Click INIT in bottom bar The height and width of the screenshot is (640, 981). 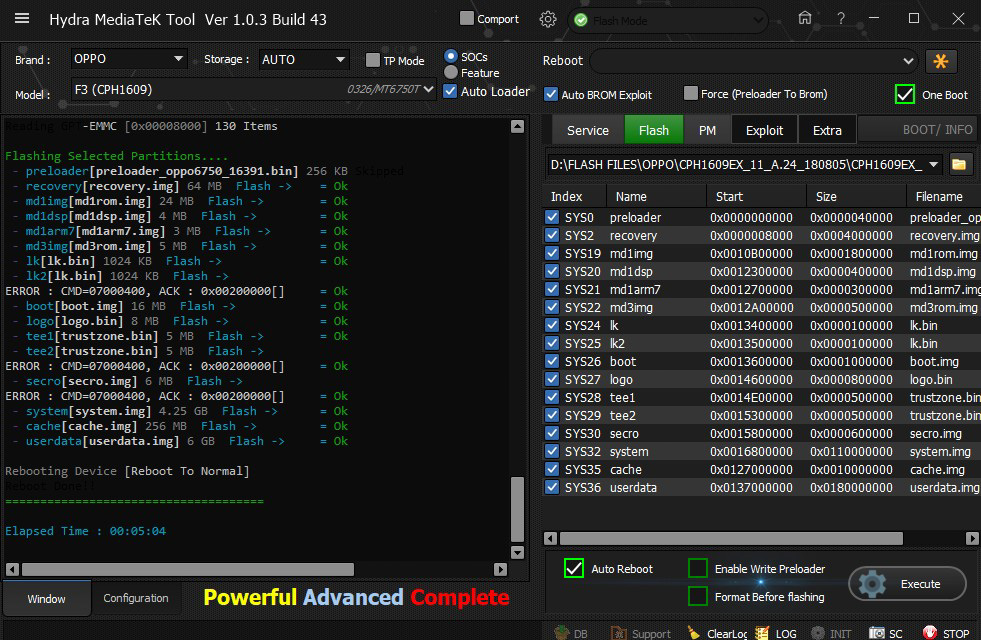(x=831, y=632)
